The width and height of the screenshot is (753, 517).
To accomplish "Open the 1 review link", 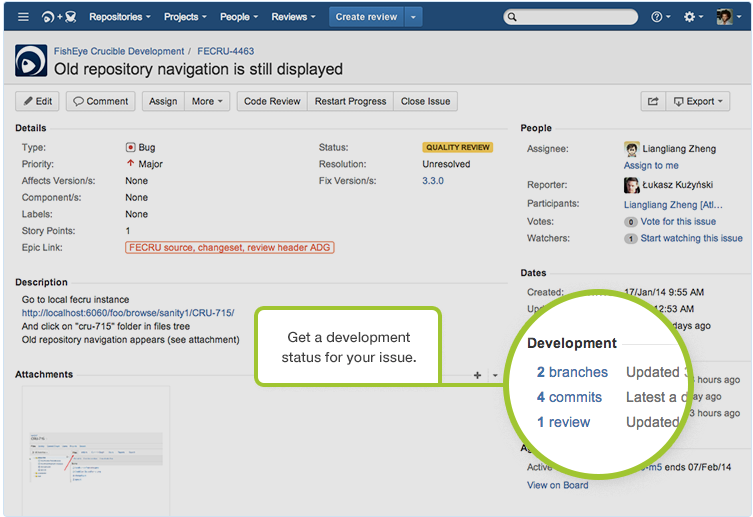I will pos(563,422).
